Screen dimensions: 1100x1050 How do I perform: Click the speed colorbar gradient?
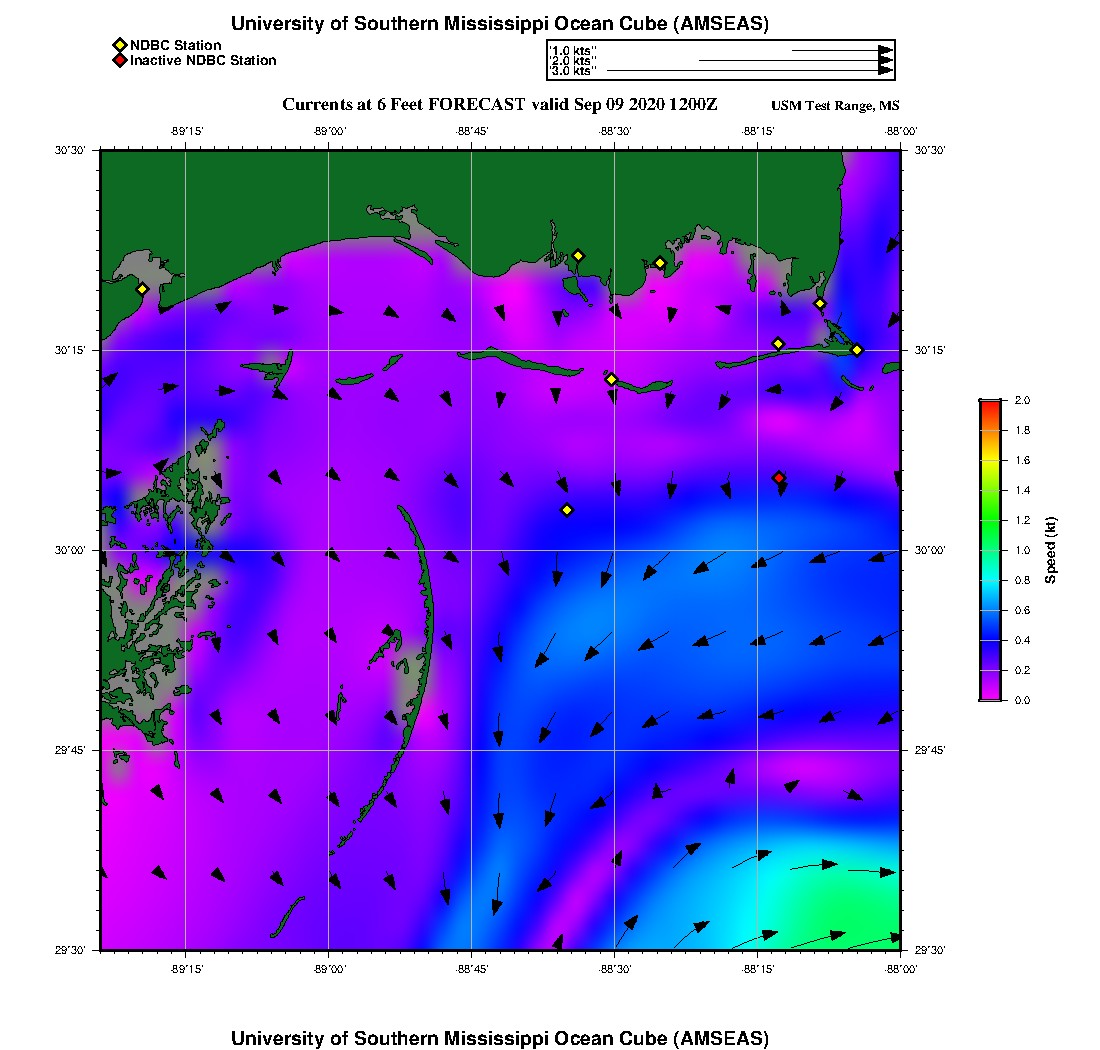pos(991,550)
